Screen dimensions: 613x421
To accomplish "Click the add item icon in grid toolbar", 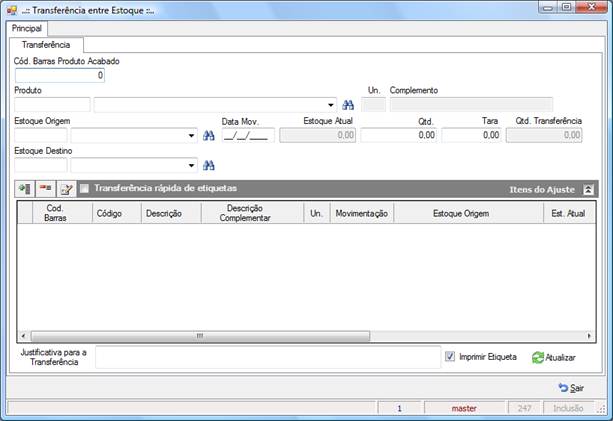I will coord(25,189).
